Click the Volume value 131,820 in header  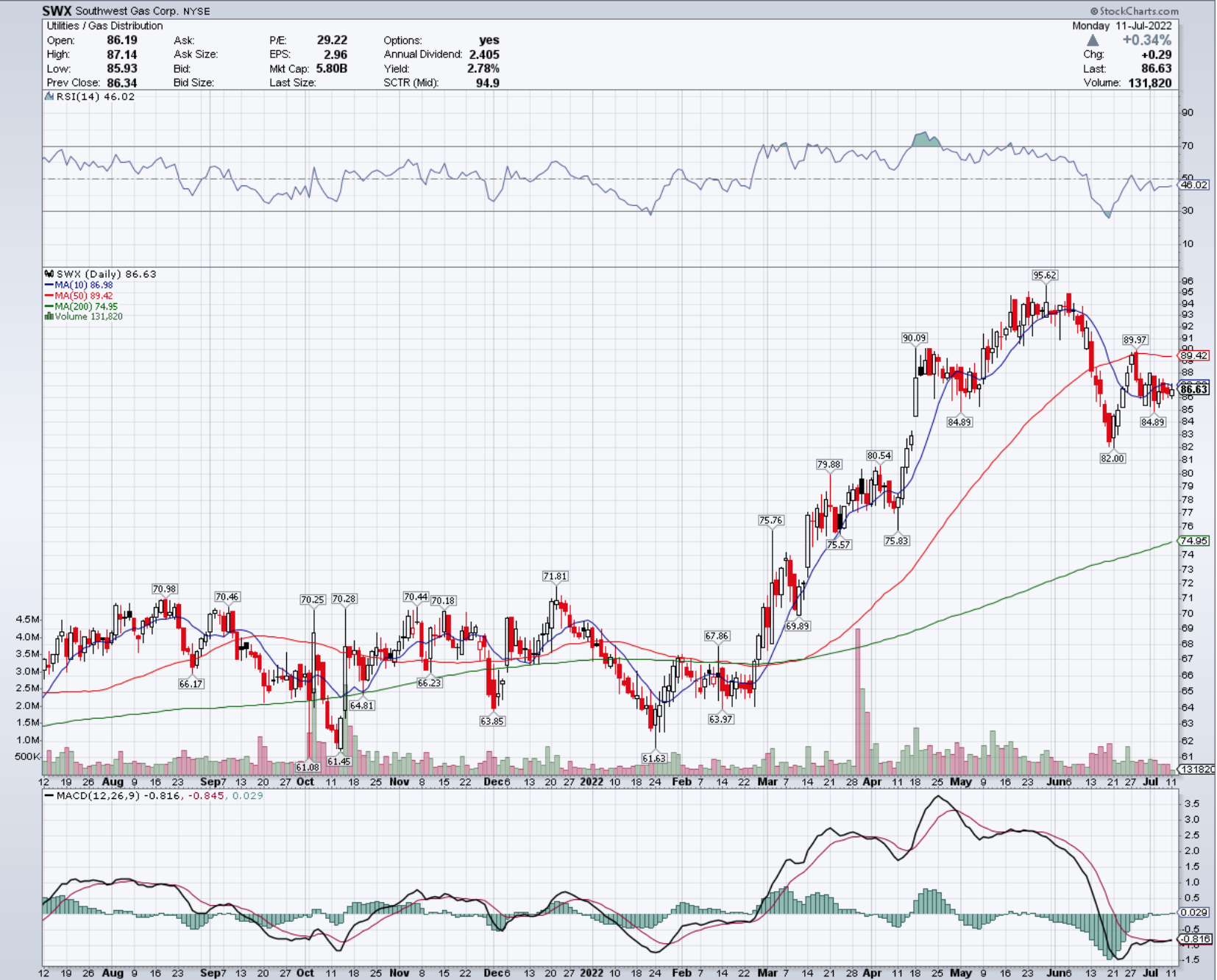tap(1149, 82)
